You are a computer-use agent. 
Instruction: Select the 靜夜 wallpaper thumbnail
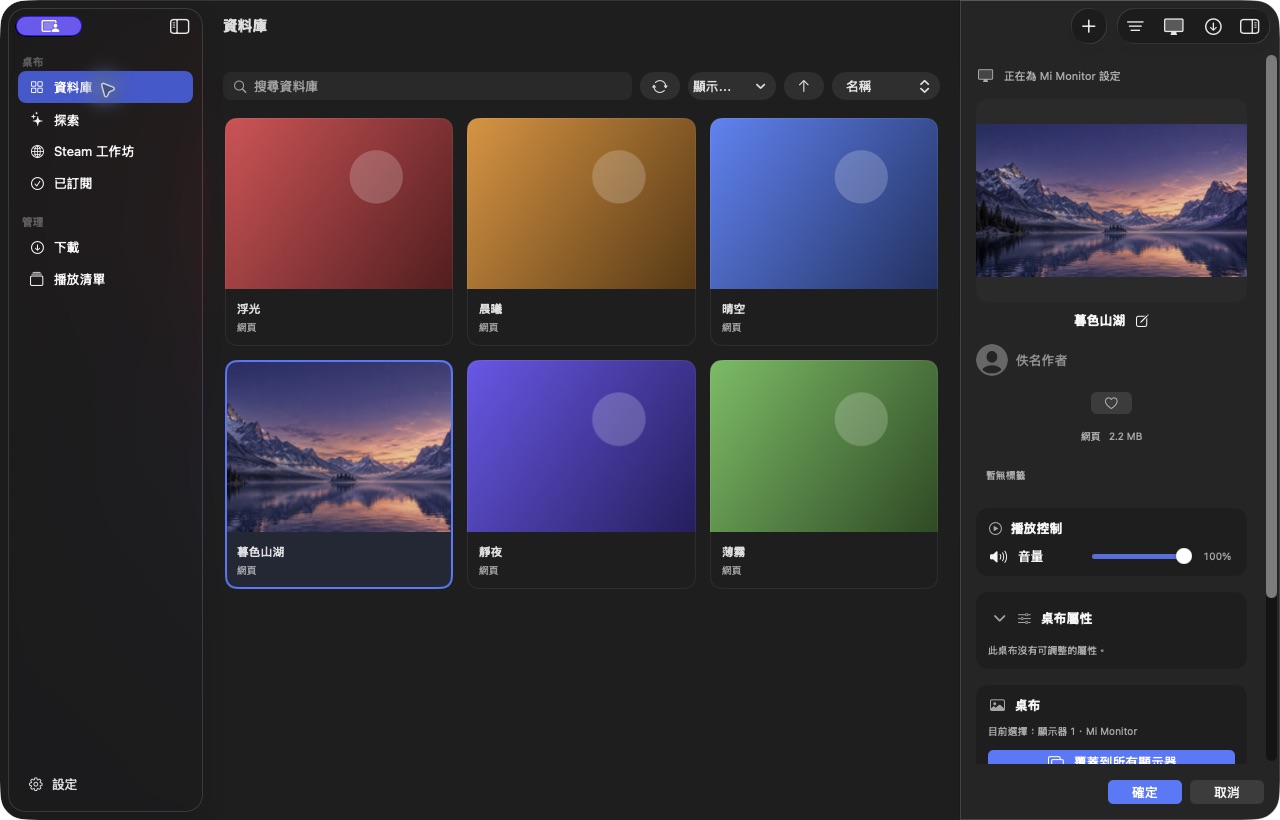click(x=581, y=446)
